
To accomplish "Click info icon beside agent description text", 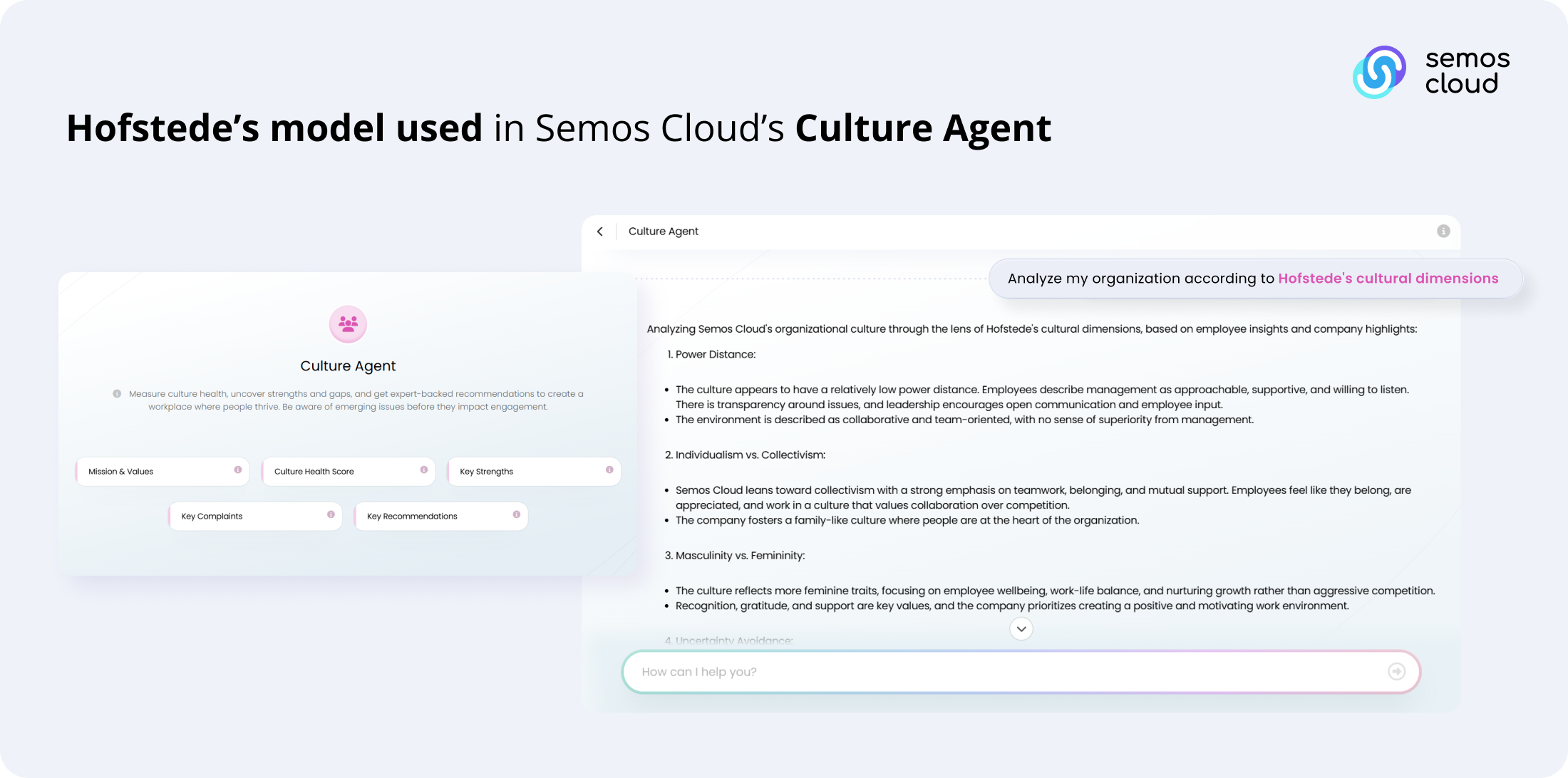I will pyautogui.click(x=117, y=394).
